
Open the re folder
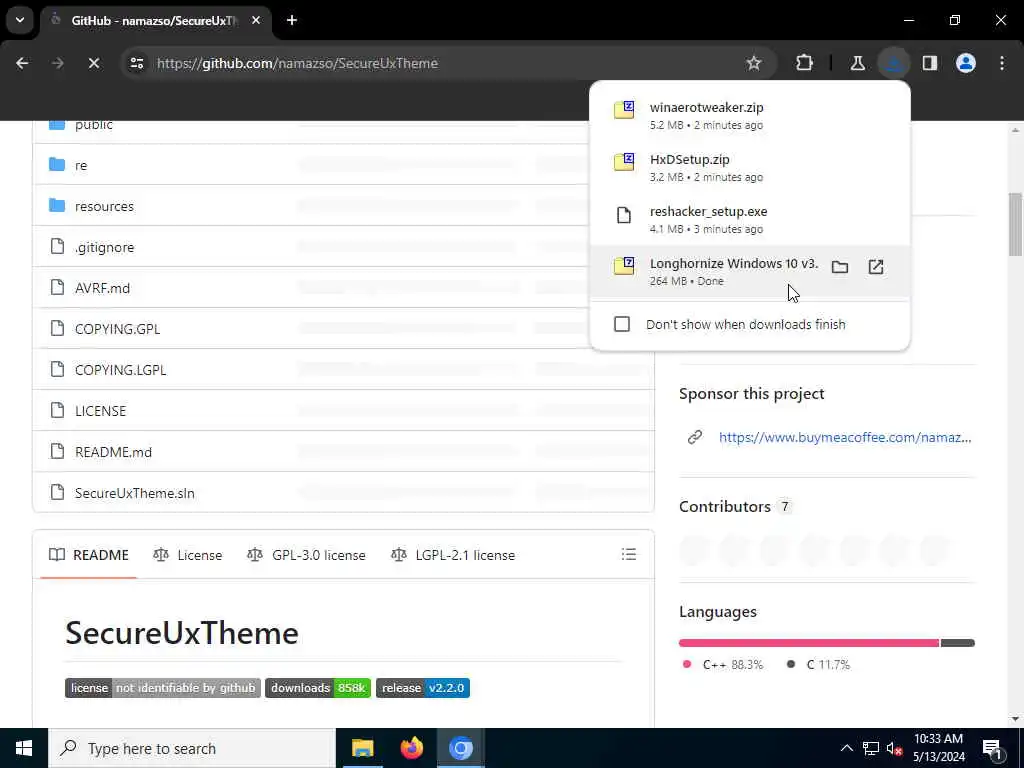[81, 165]
